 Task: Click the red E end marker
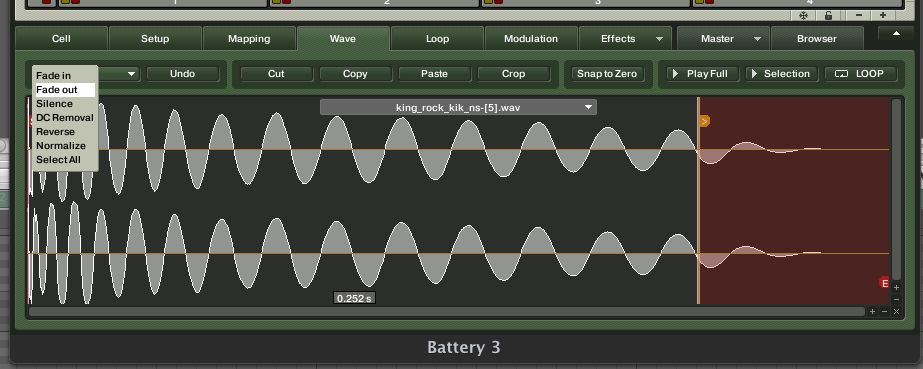[884, 283]
